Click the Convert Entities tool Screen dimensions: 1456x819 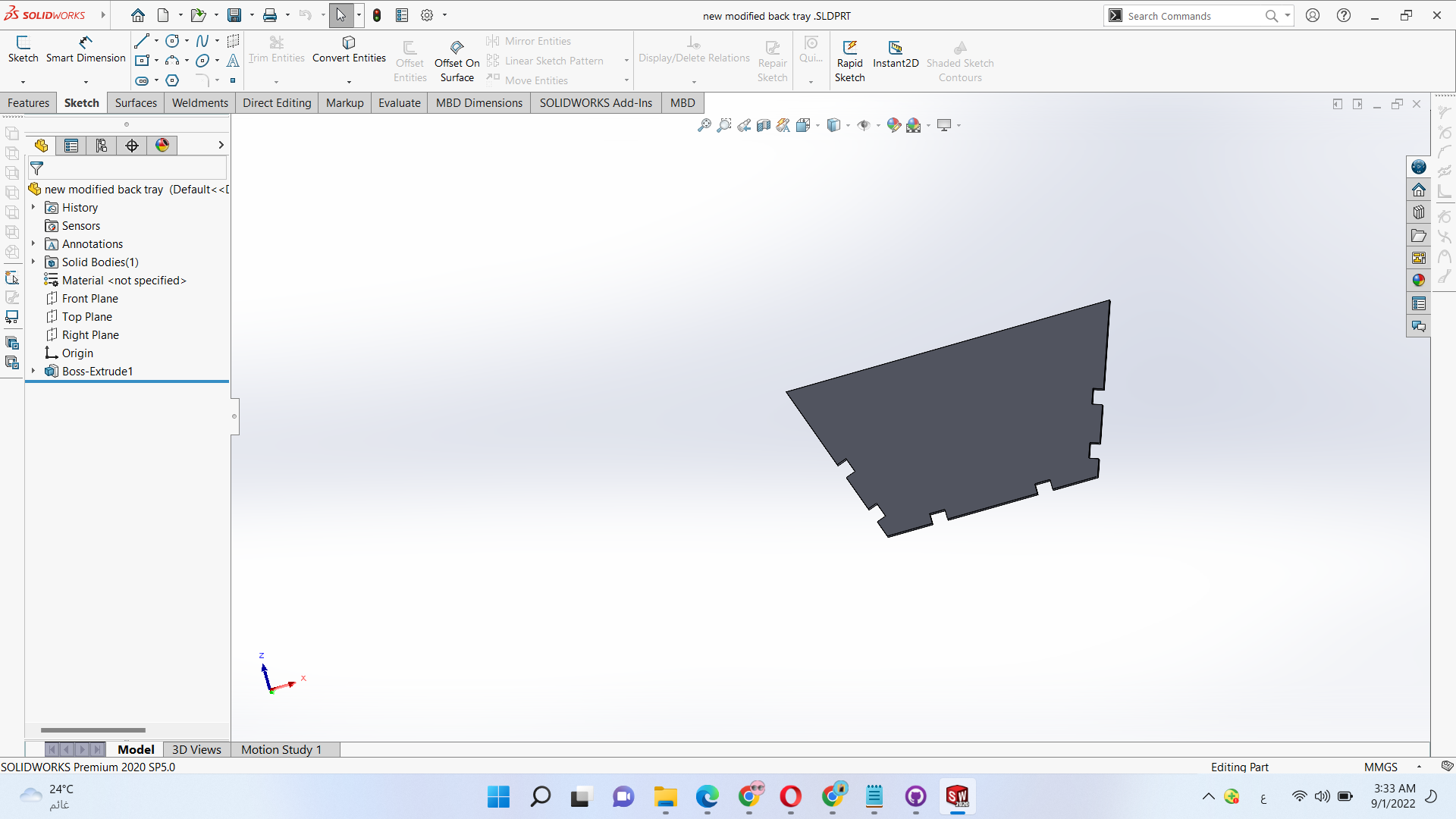coord(349,49)
